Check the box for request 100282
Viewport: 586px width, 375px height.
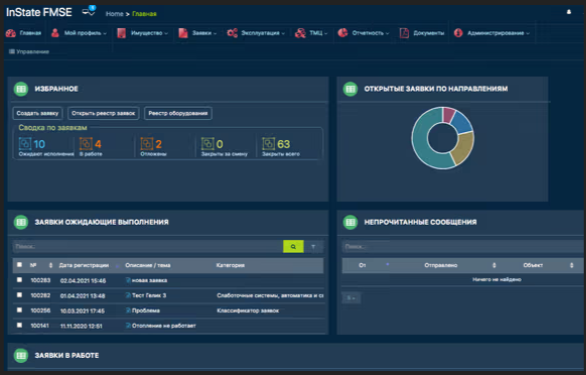pyautogui.click(x=19, y=295)
